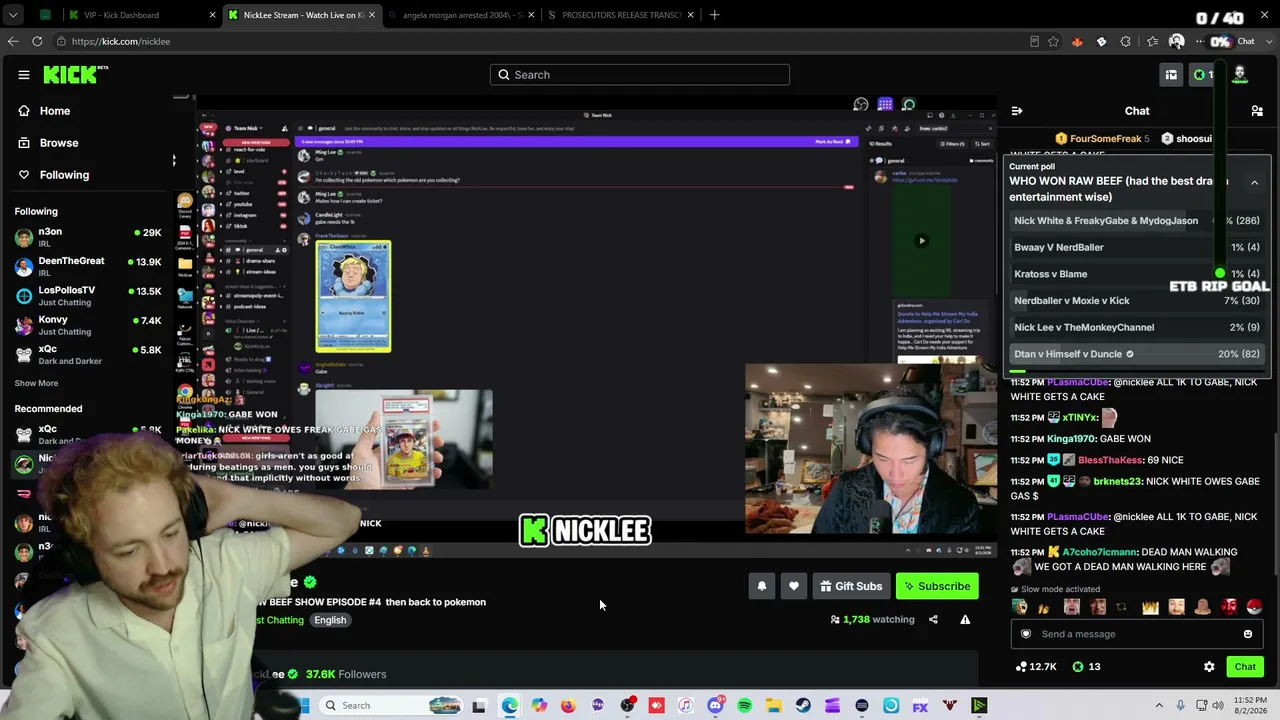Image resolution: width=1280 pixels, height=720 pixels.
Task: Click the green Subscribe button
Action: click(x=937, y=587)
